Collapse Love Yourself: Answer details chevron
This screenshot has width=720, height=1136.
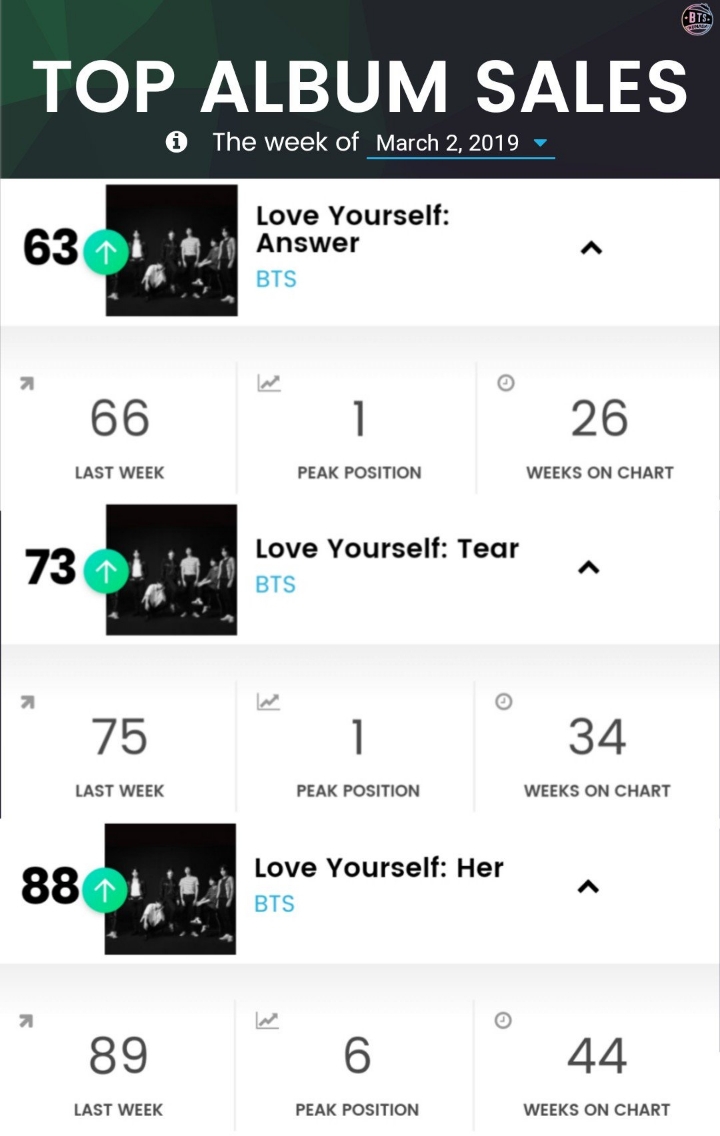point(592,248)
